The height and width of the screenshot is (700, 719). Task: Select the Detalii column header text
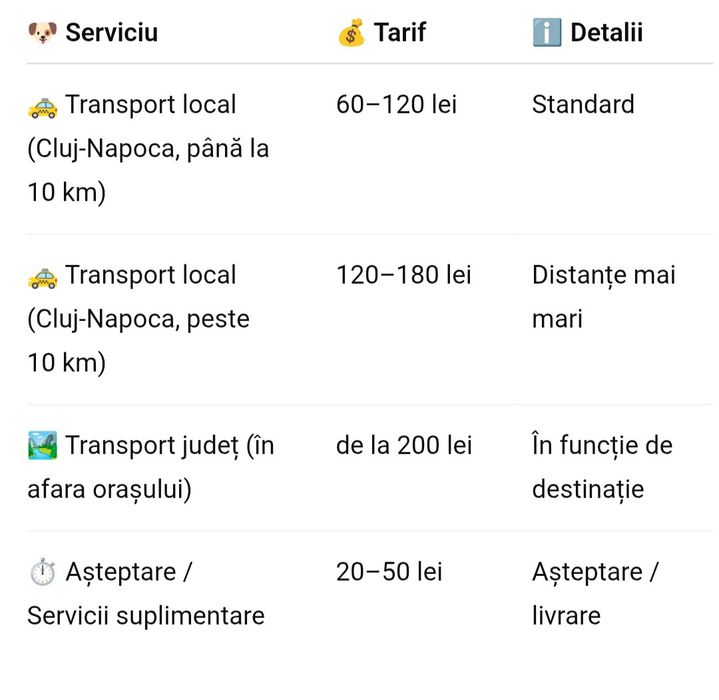pos(606,33)
